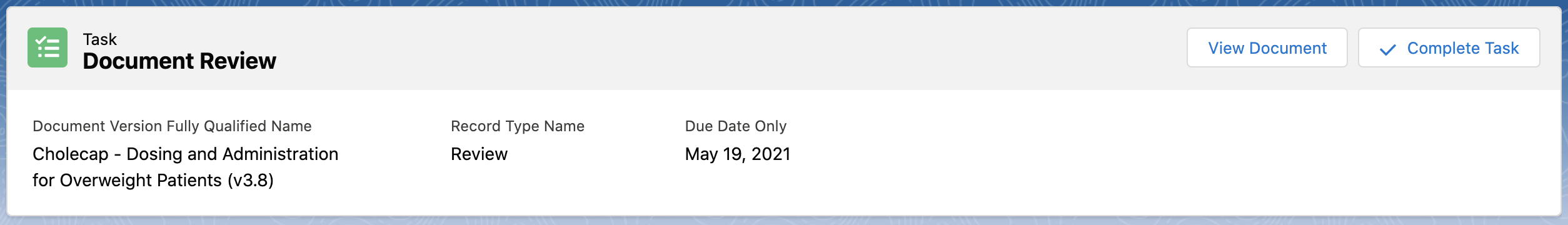Click the year 2021 in the due date

coord(771,154)
